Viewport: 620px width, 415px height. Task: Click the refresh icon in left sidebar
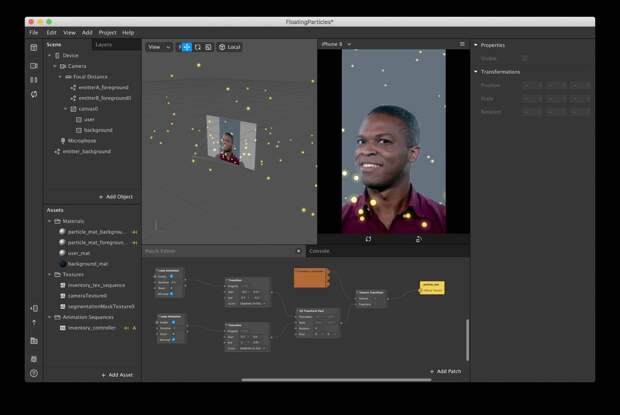pos(34,94)
